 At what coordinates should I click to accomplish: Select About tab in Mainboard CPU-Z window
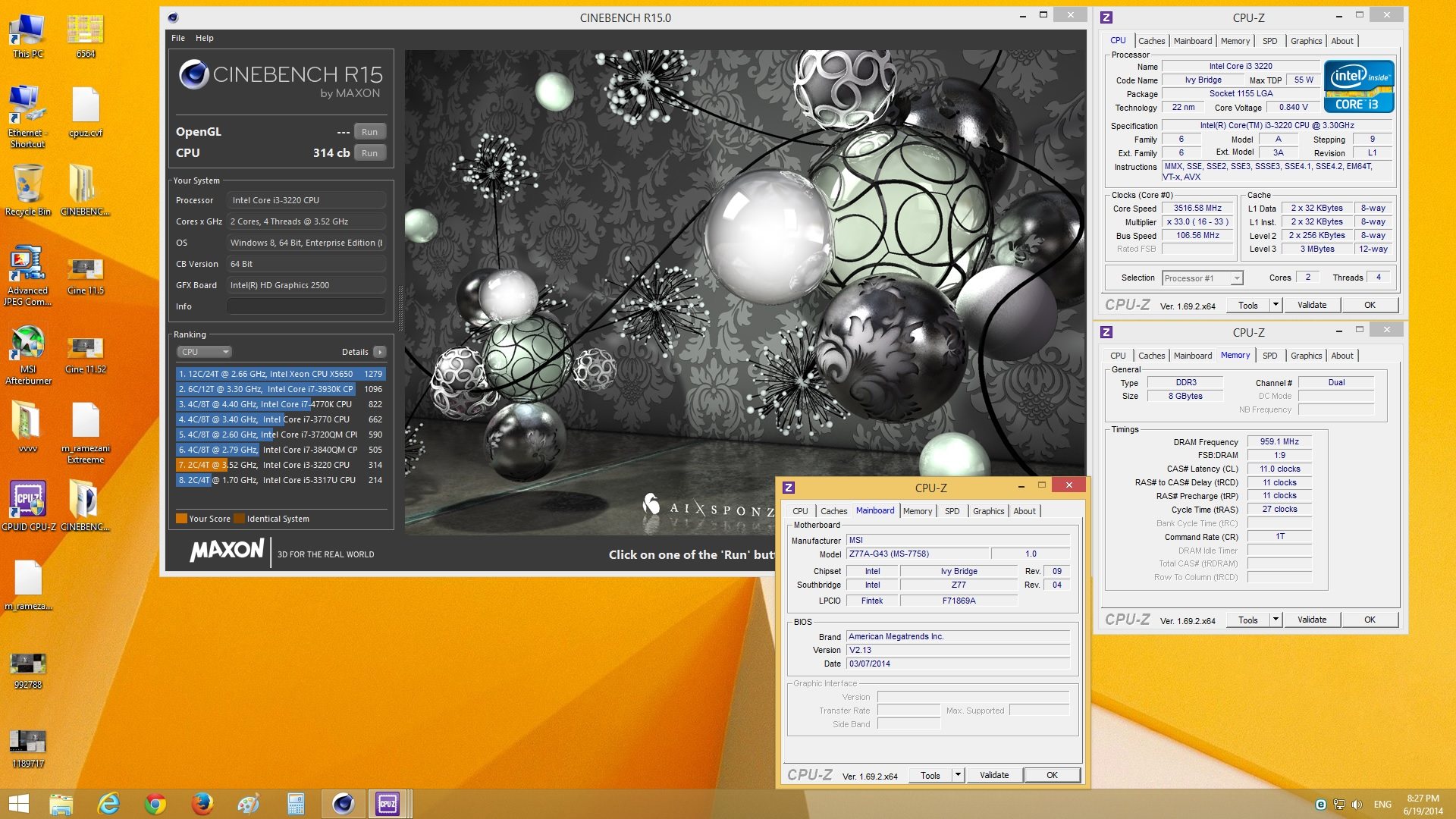(x=1025, y=511)
